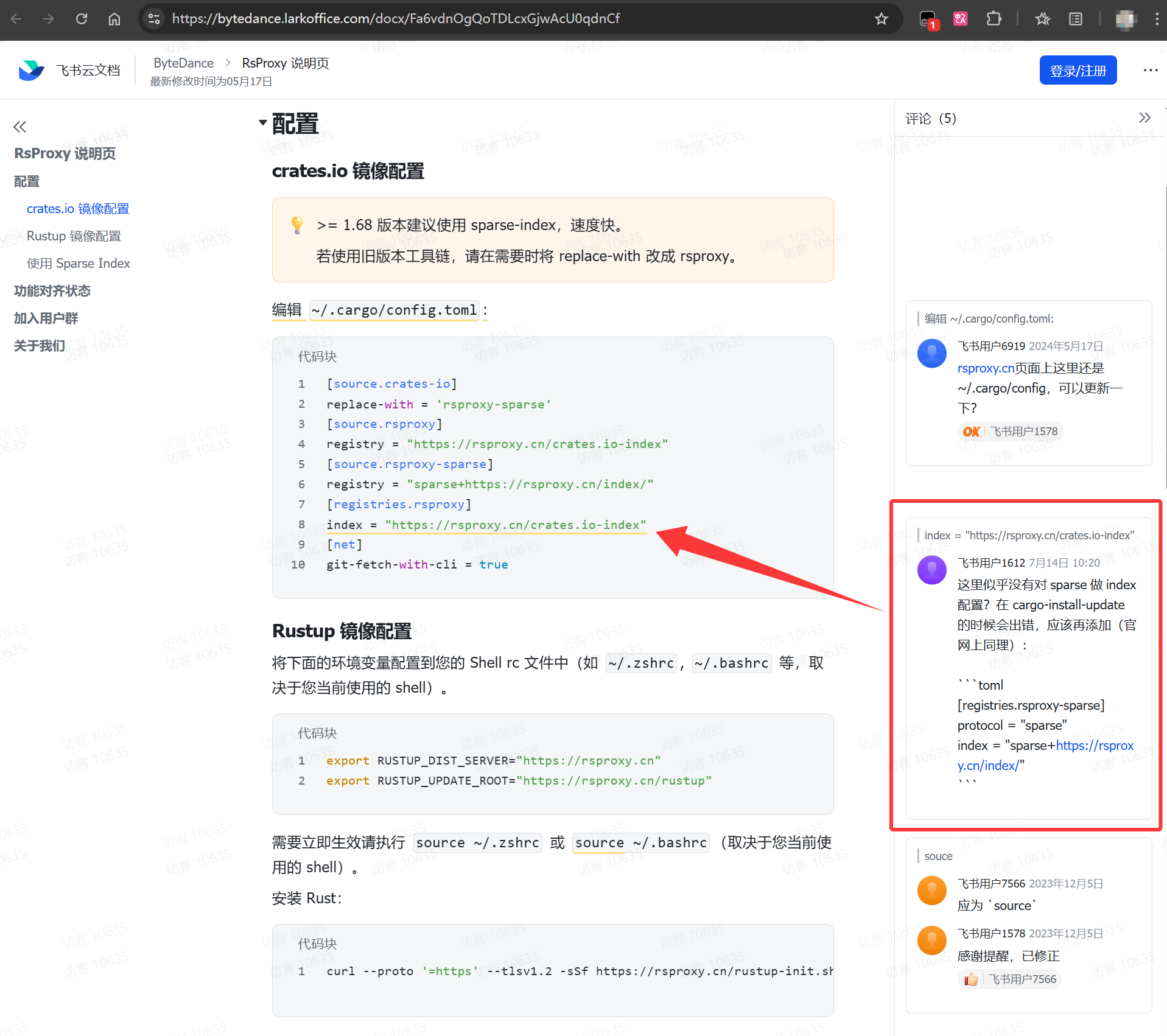Open the reading list side panel icon
Image resolution: width=1167 pixels, height=1036 pixels.
pyautogui.click(x=1076, y=19)
